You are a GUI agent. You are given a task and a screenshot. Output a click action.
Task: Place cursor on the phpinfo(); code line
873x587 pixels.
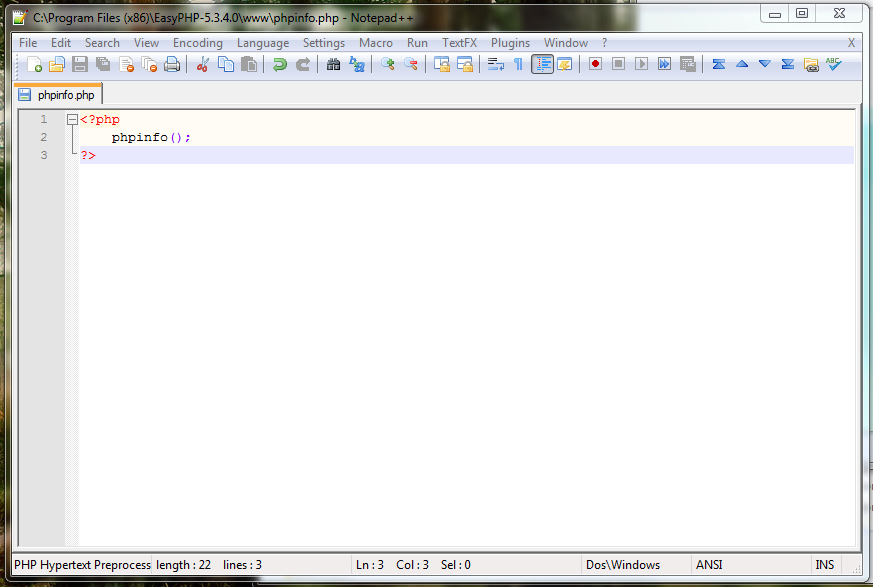coord(151,137)
